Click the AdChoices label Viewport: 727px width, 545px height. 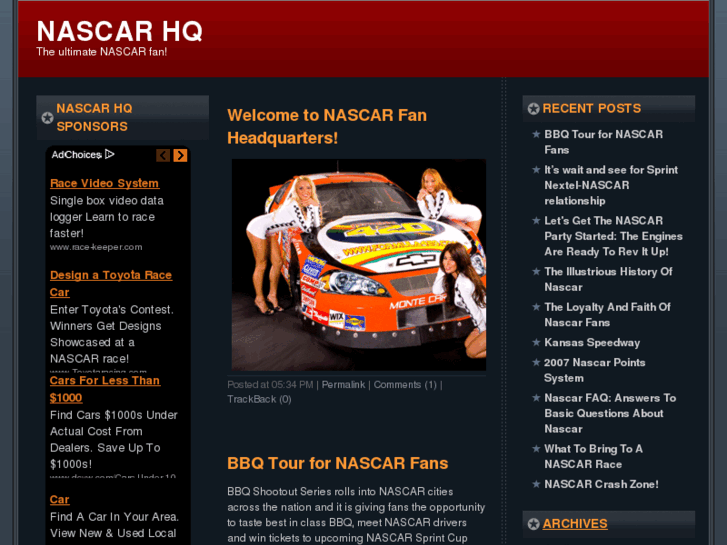tap(76, 154)
